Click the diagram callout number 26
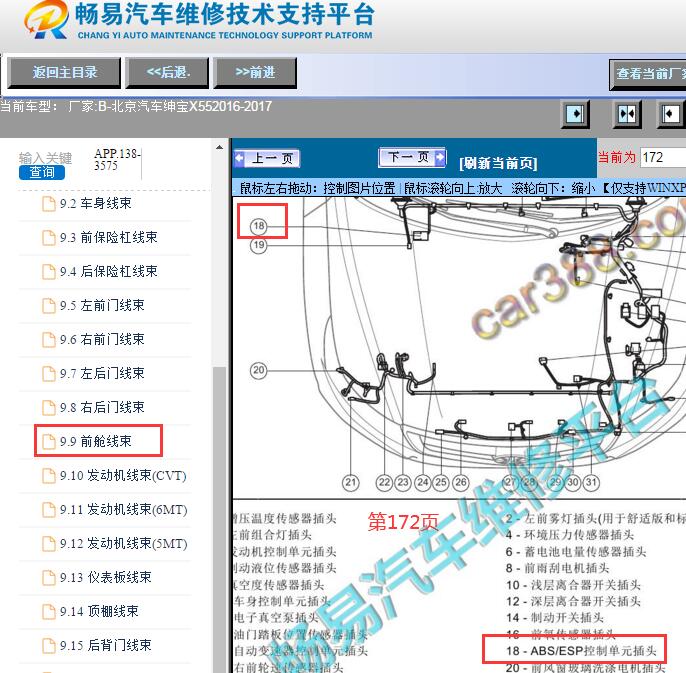Viewport: 686px width, 673px height. (x=460, y=483)
